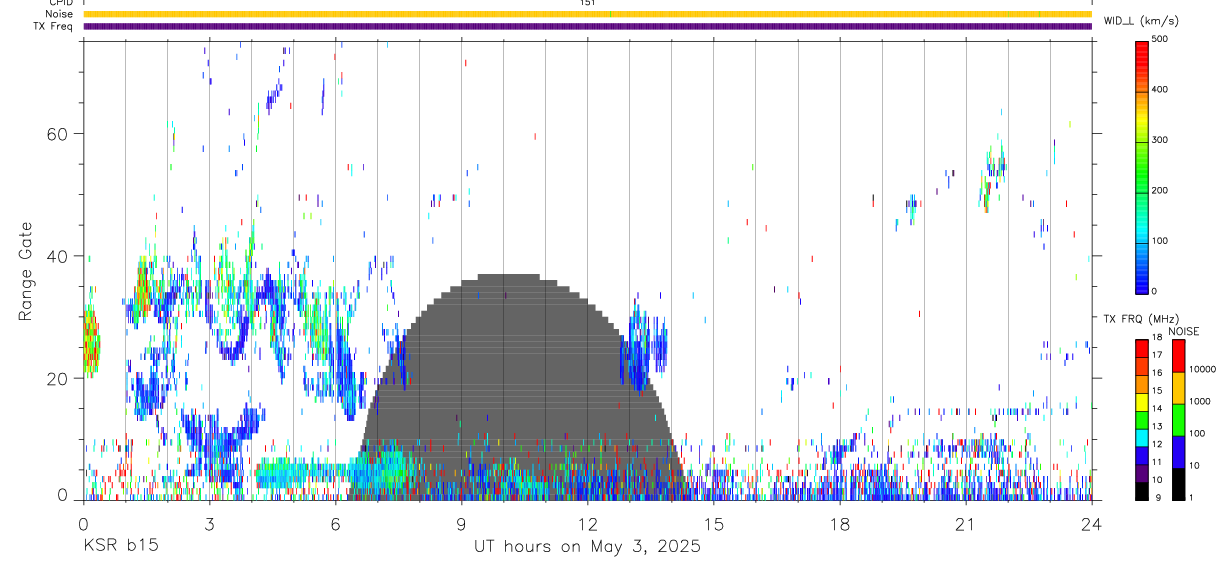Click the 21 tick on UT hours axis

point(965,524)
